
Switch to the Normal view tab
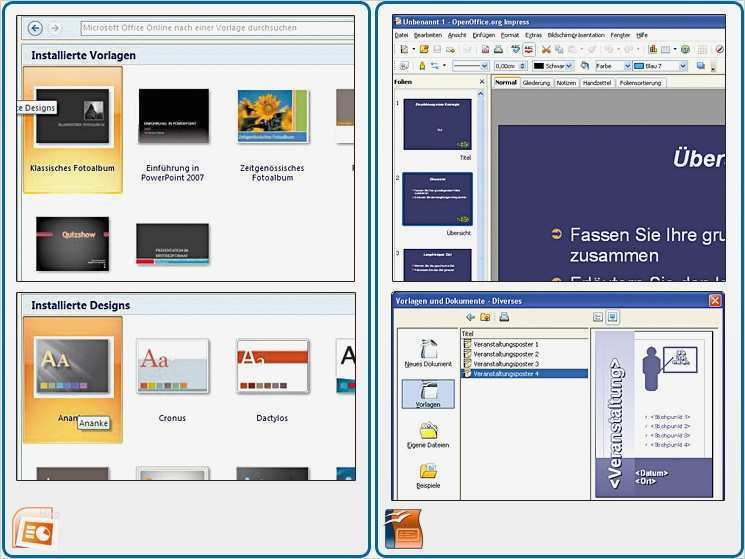506,82
